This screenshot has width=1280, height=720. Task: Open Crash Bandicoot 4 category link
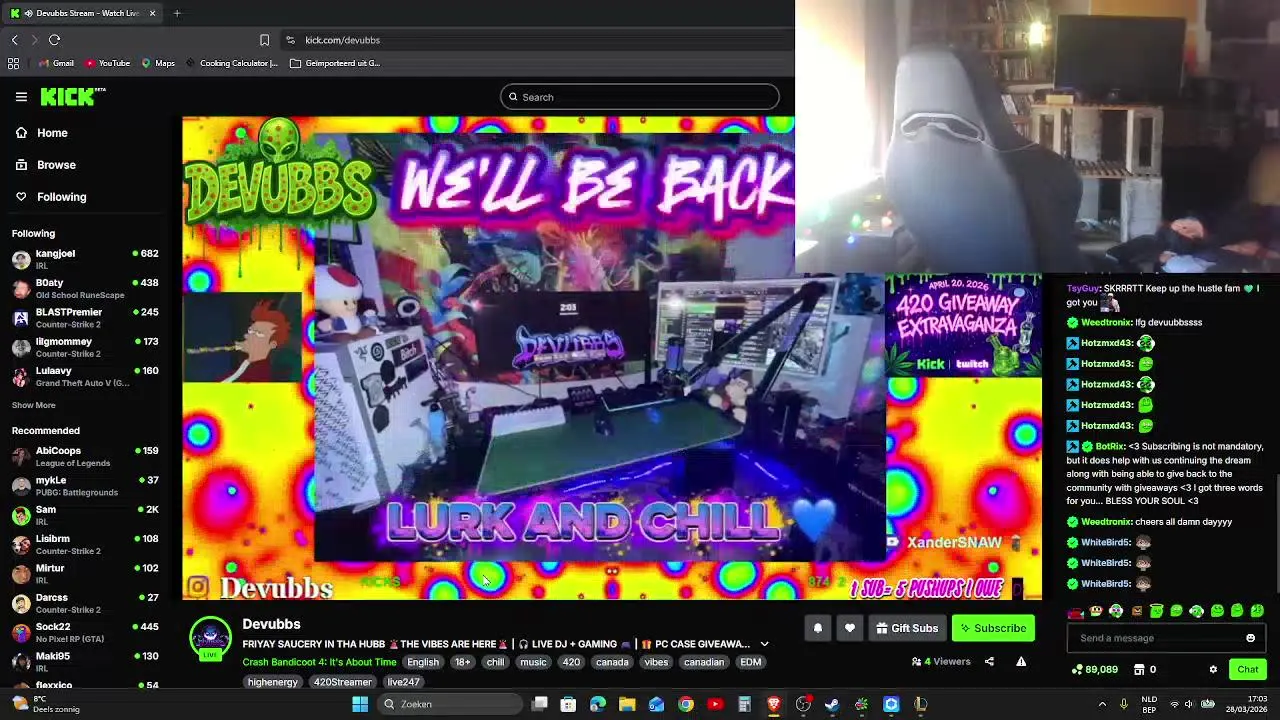(x=319, y=662)
